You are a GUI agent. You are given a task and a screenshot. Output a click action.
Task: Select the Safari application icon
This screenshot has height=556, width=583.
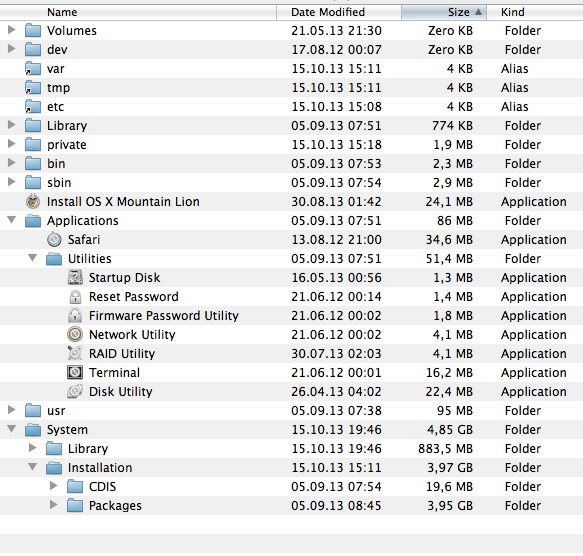click(x=54, y=240)
